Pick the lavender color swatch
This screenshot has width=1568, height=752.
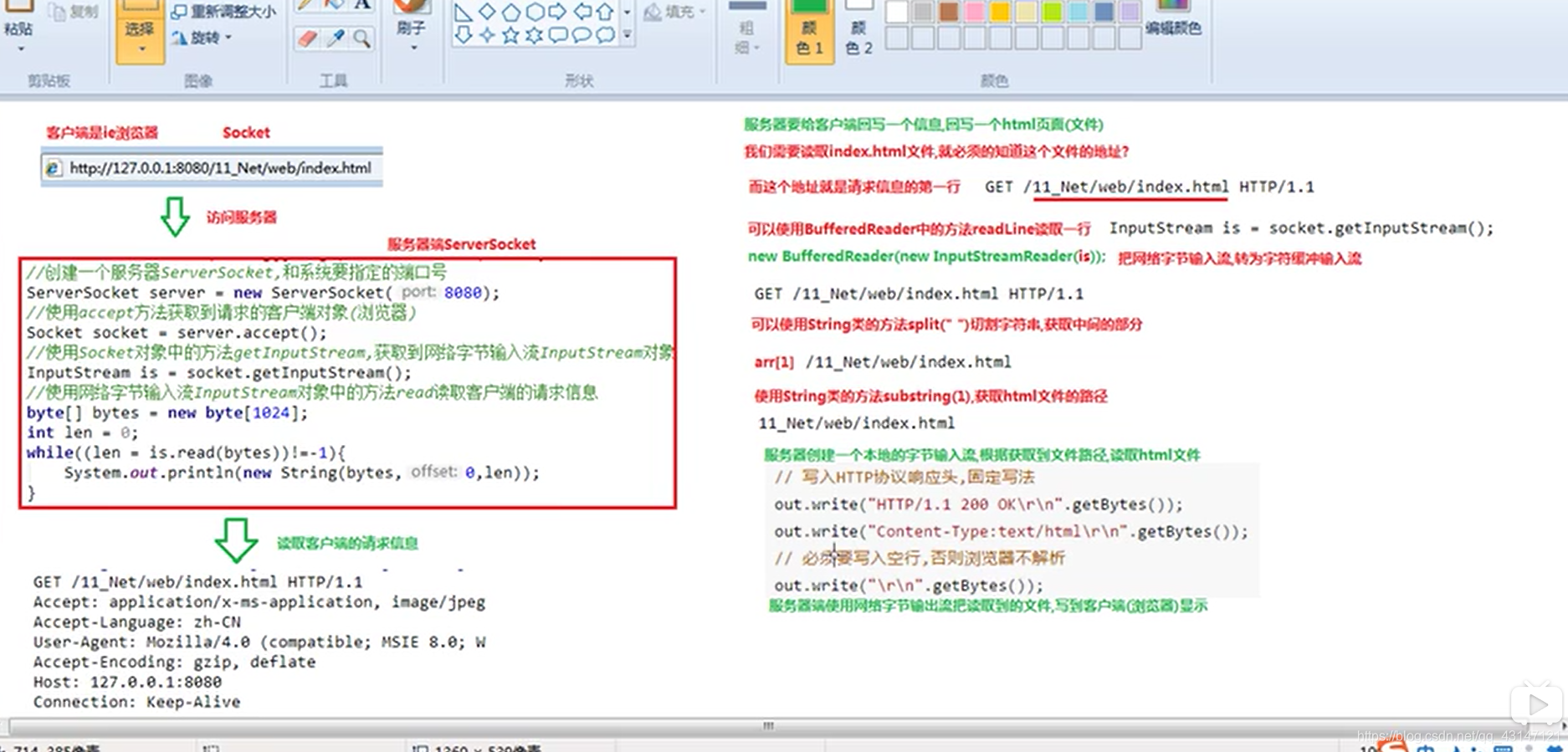click(x=1130, y=12)
